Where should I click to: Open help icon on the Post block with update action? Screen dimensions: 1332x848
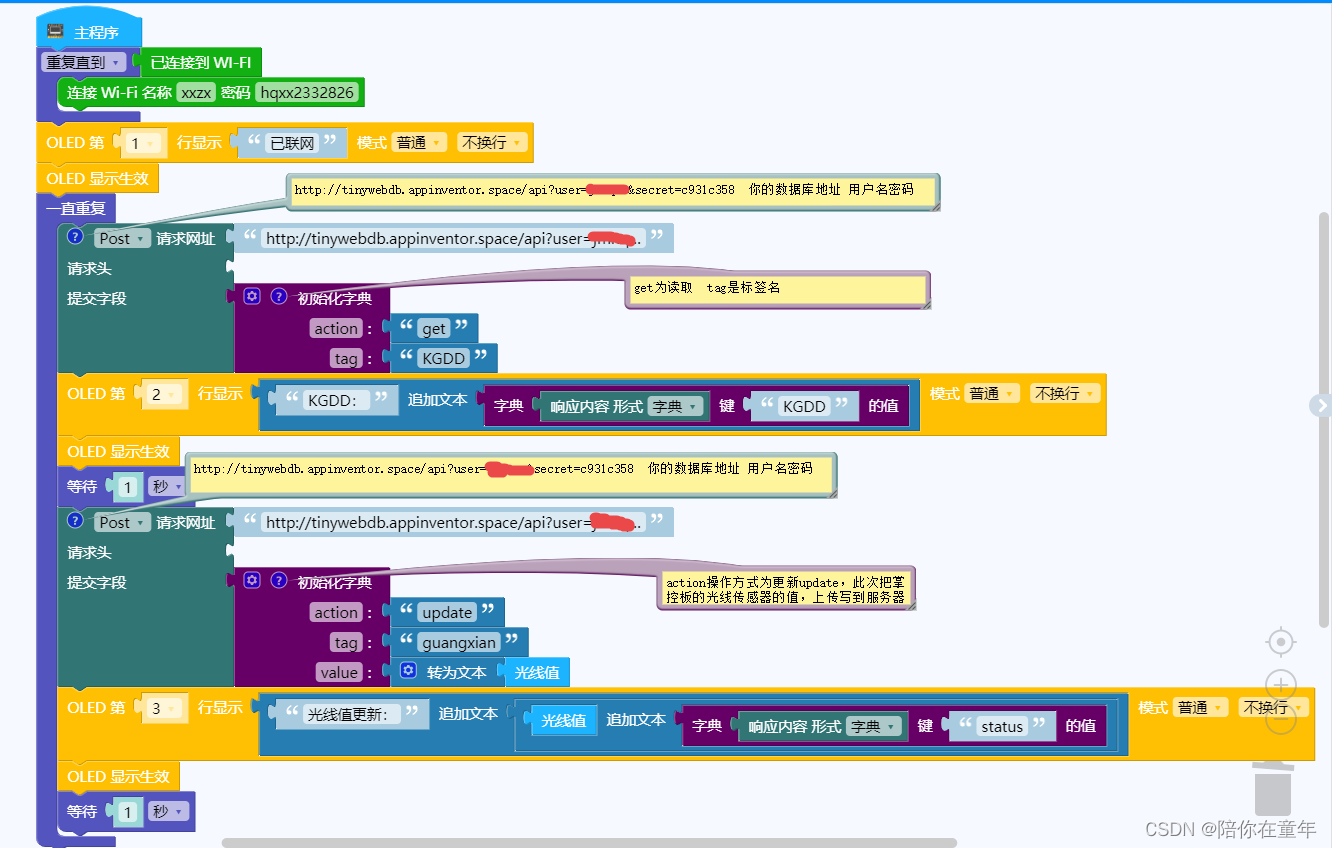(x=75, y=521)
